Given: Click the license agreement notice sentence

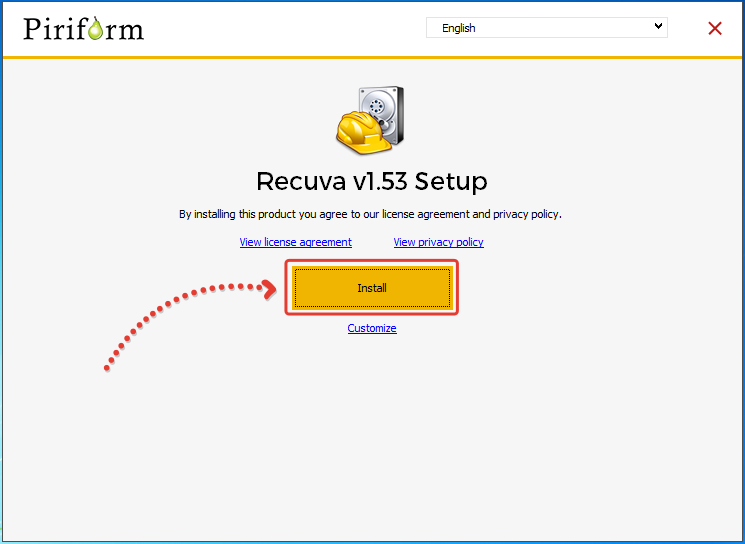Looking at the screenshot, I should pyautogui.click(x=371, y=214).
